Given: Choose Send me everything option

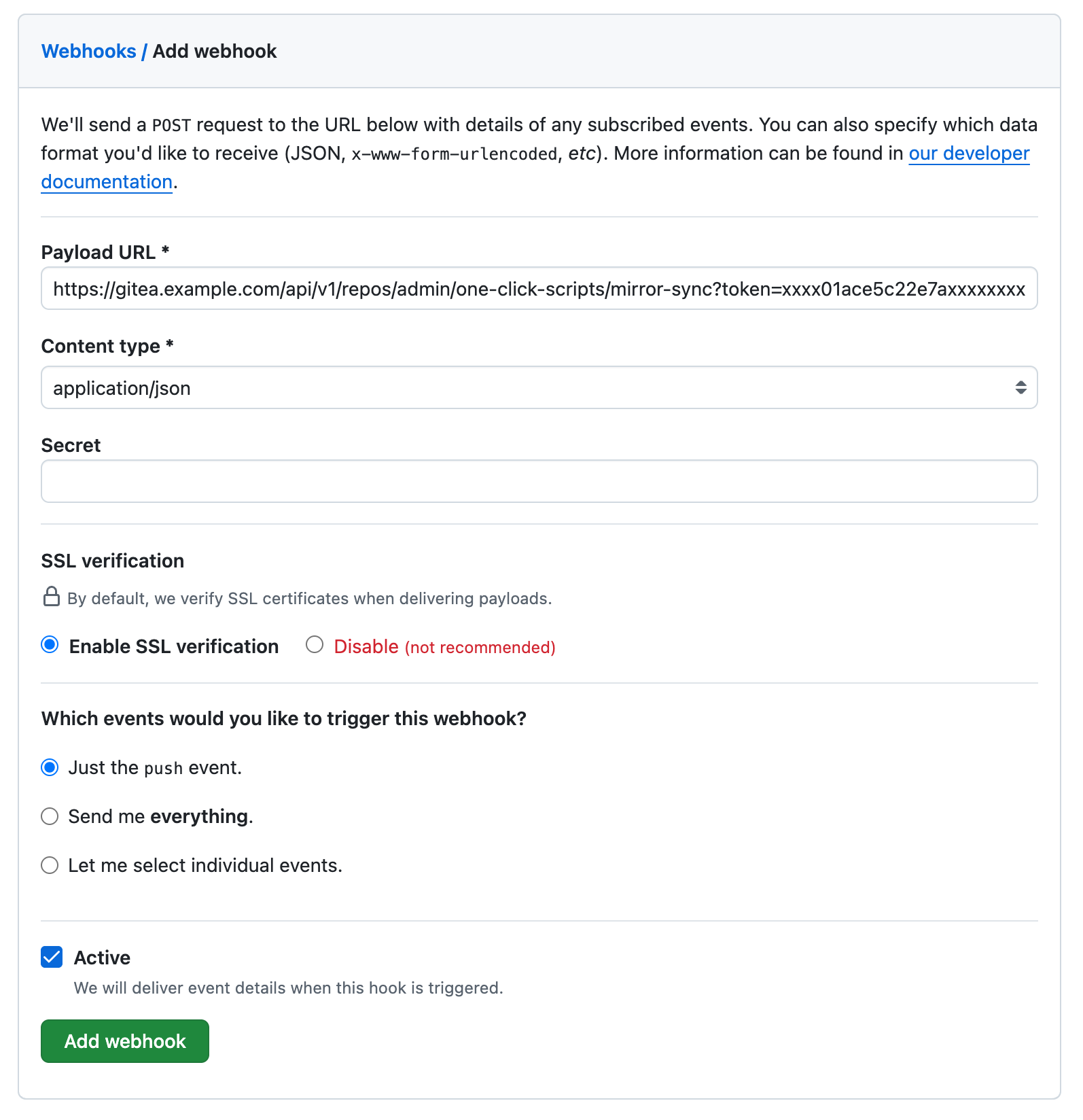Looking at the screenshot, I should coord(50,816).
